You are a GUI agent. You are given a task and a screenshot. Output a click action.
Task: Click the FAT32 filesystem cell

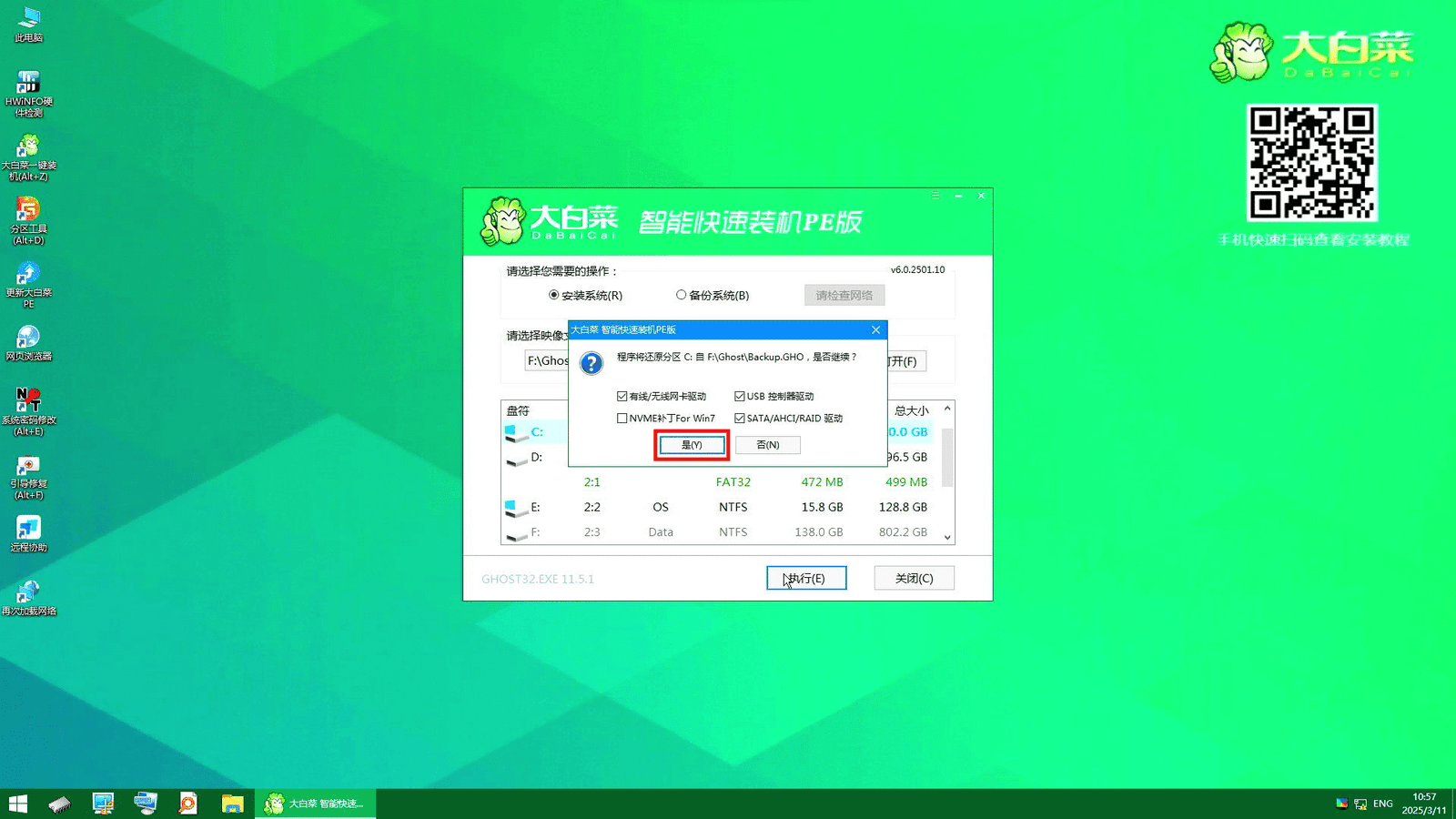[x=733, y=482]
